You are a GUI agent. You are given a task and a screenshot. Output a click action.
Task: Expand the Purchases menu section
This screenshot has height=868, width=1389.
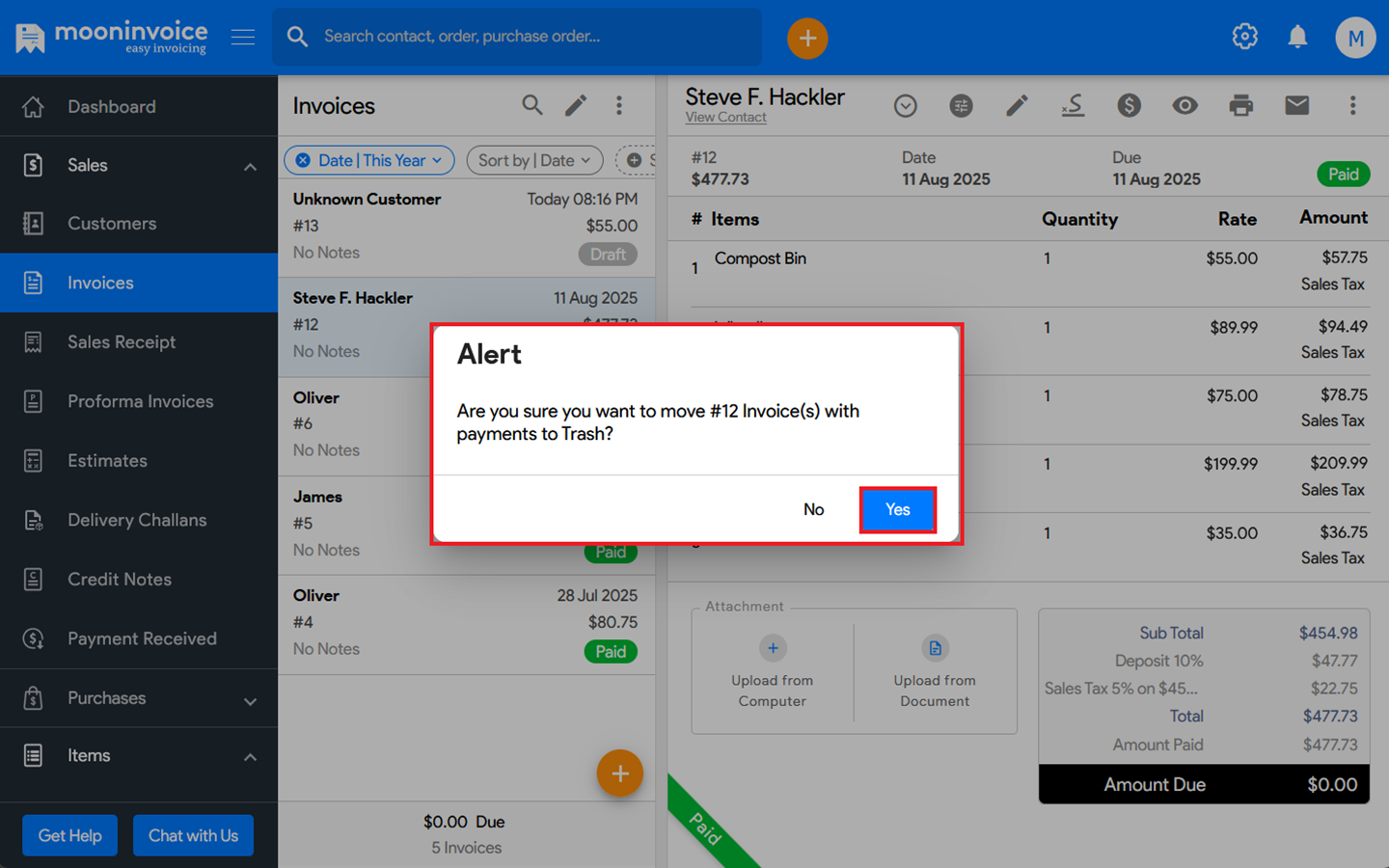(250, 700)
